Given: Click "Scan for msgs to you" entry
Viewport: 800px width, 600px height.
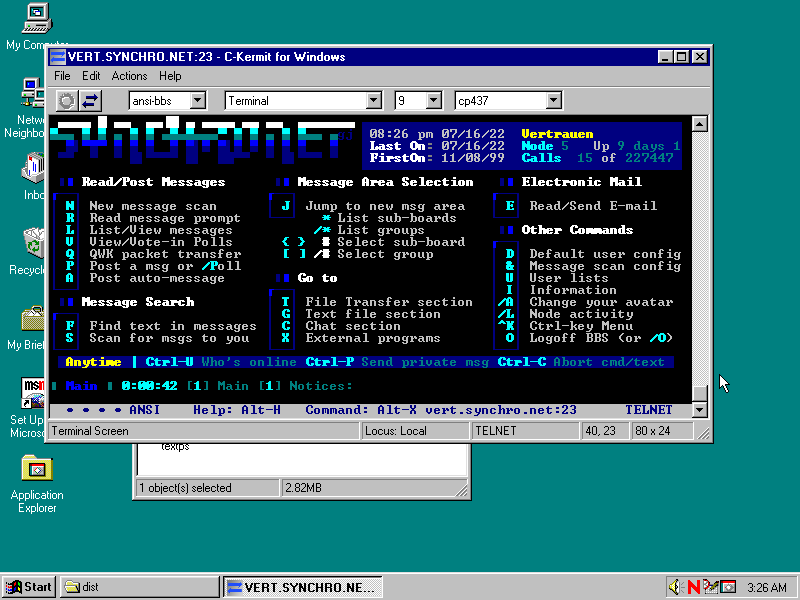Looking at the screenshot, I should click(169, 338).
